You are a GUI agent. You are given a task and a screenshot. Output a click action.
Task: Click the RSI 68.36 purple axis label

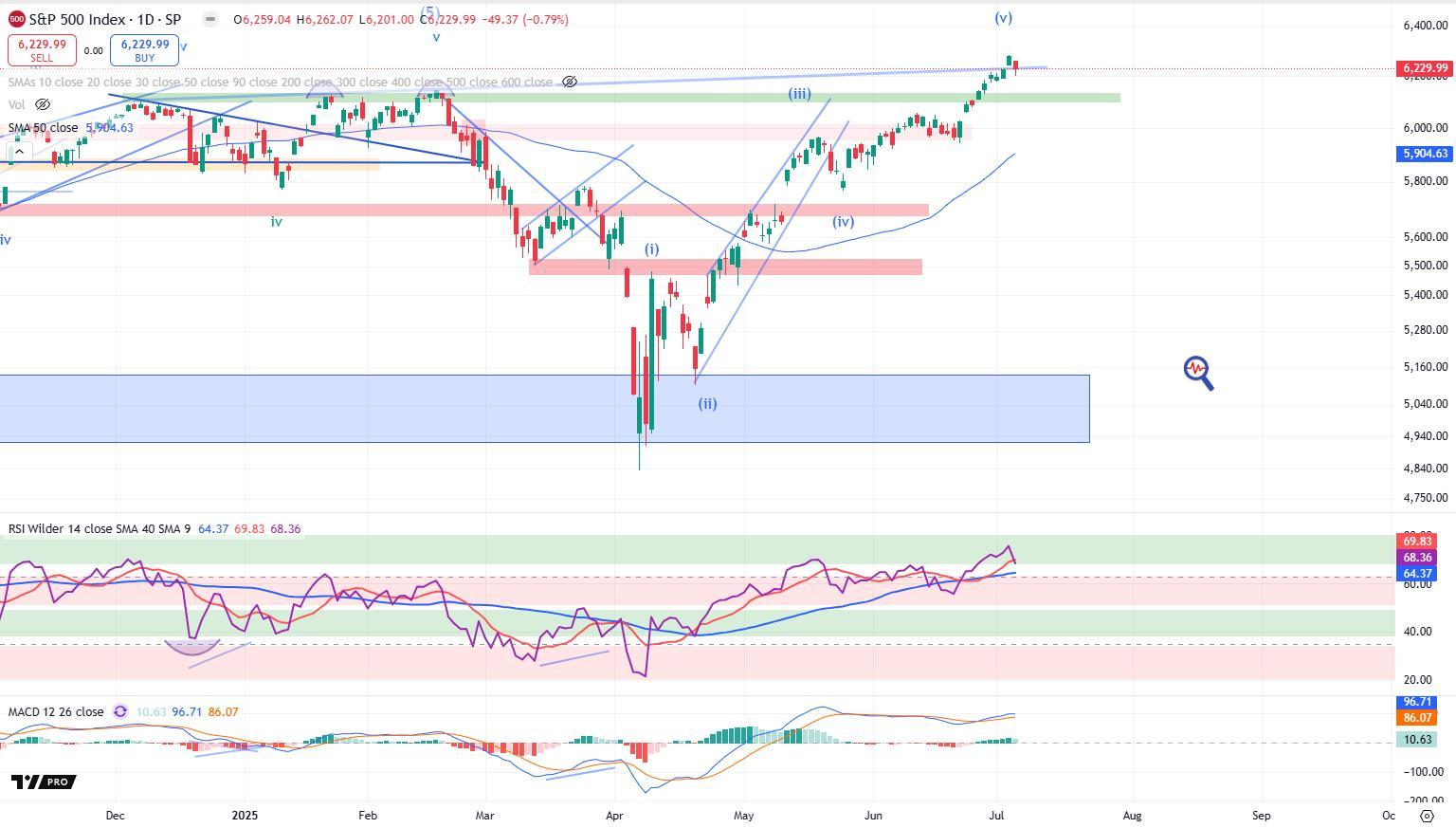[1417, 558]
